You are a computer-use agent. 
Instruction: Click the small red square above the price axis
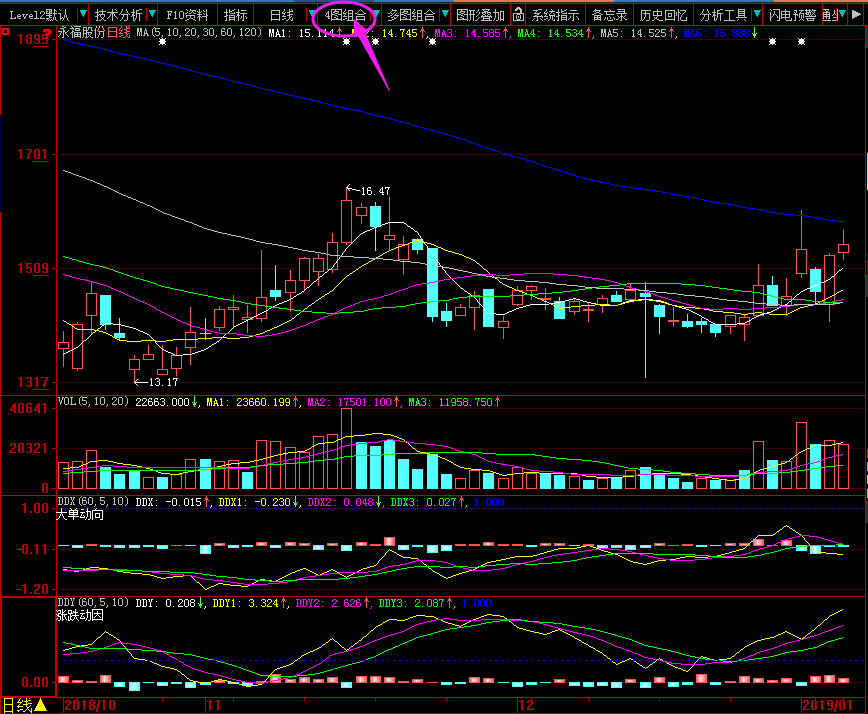(x=5, y=33)
